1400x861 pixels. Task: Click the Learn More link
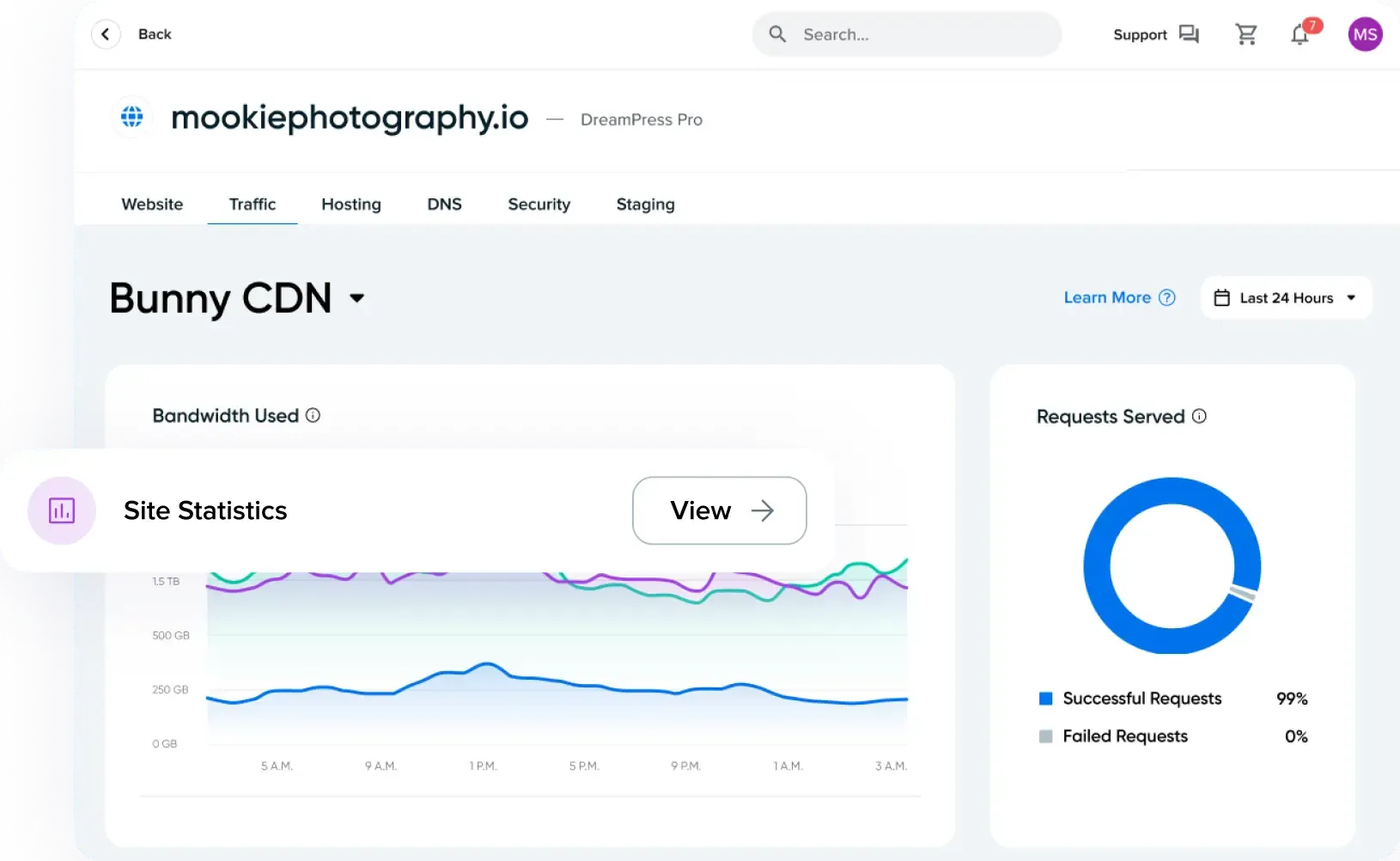click(x=1107, y=297)
